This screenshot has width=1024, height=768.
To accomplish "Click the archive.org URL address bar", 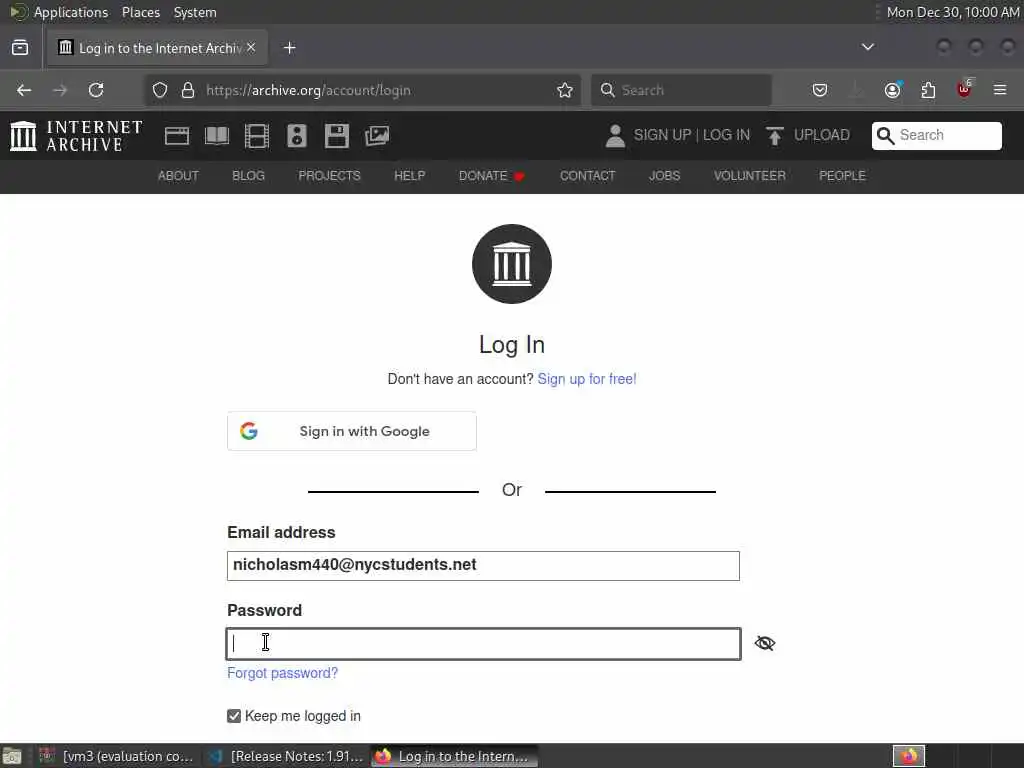I will click(362, 90).
